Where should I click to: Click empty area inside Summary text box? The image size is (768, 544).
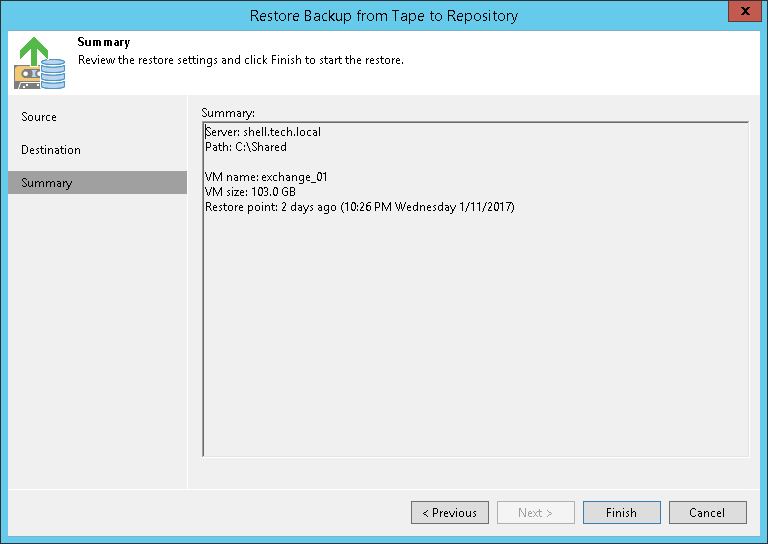pos(475,340)
